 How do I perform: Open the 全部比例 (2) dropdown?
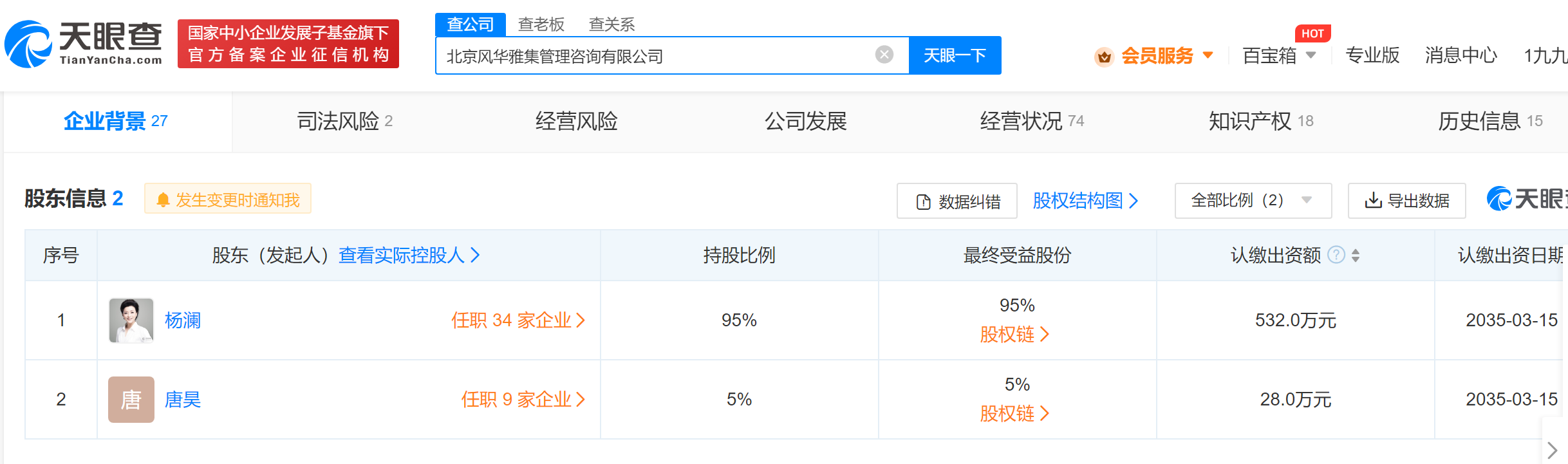tap(1253, 201)
